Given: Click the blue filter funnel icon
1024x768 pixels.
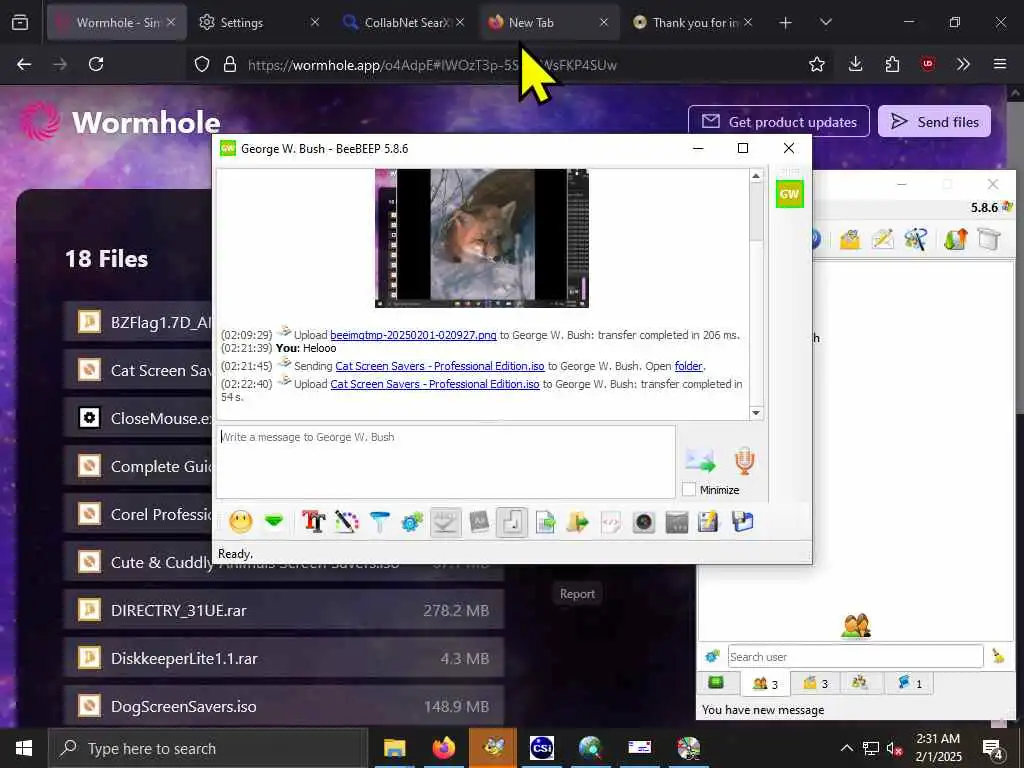Looking at the screenshot, I should click(379, 522).
